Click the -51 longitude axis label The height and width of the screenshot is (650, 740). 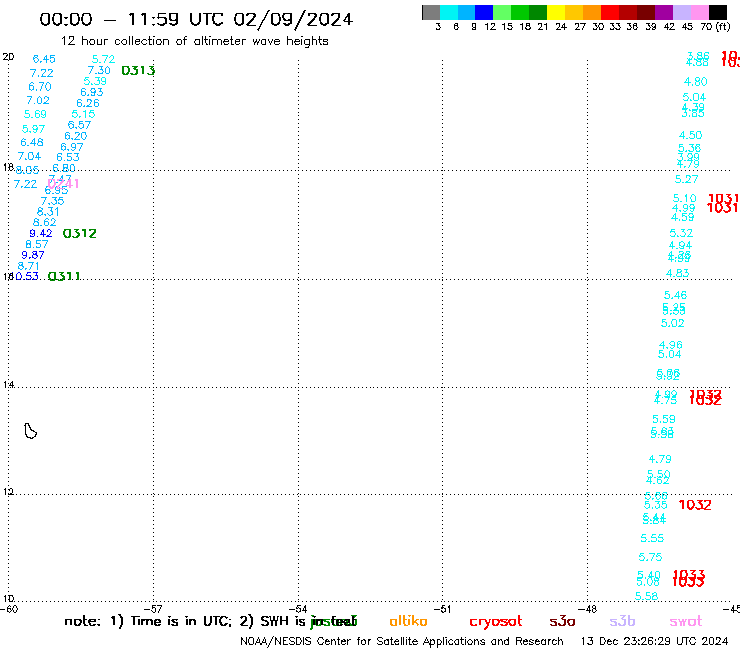pyautogui.click(x=443, y=609)
